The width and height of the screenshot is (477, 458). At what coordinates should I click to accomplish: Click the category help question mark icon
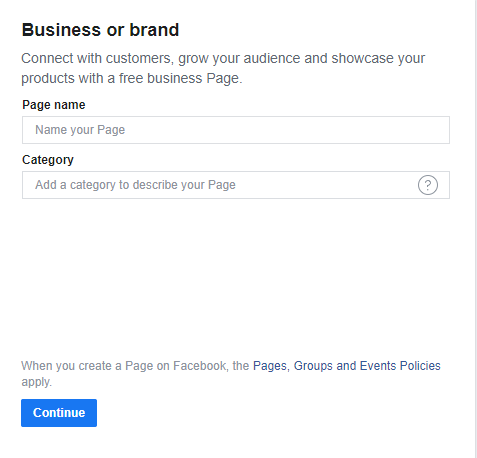point(428,185)
